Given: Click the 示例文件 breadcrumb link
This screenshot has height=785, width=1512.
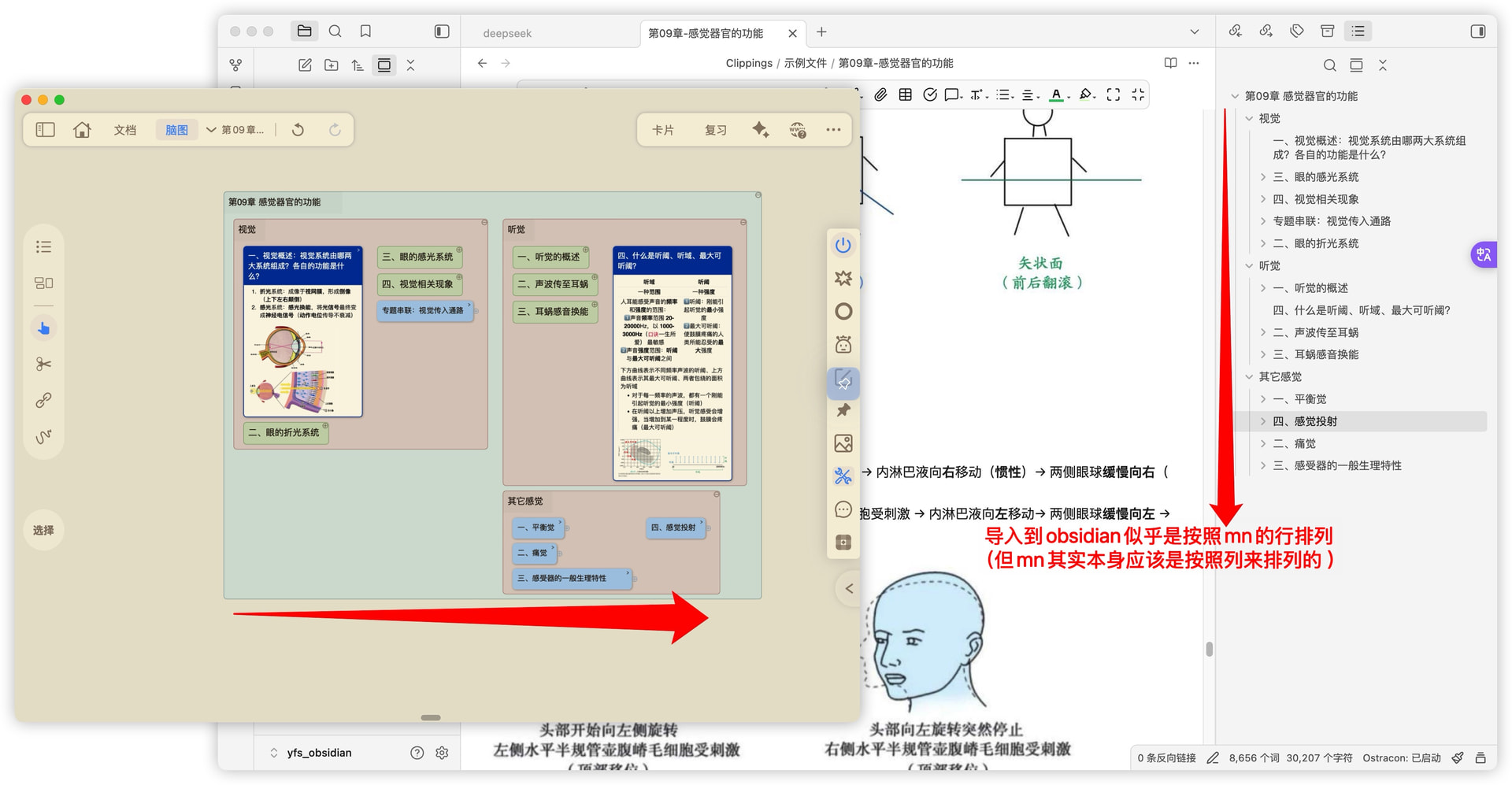Looking at the screenshot, I should click(805, 63).
